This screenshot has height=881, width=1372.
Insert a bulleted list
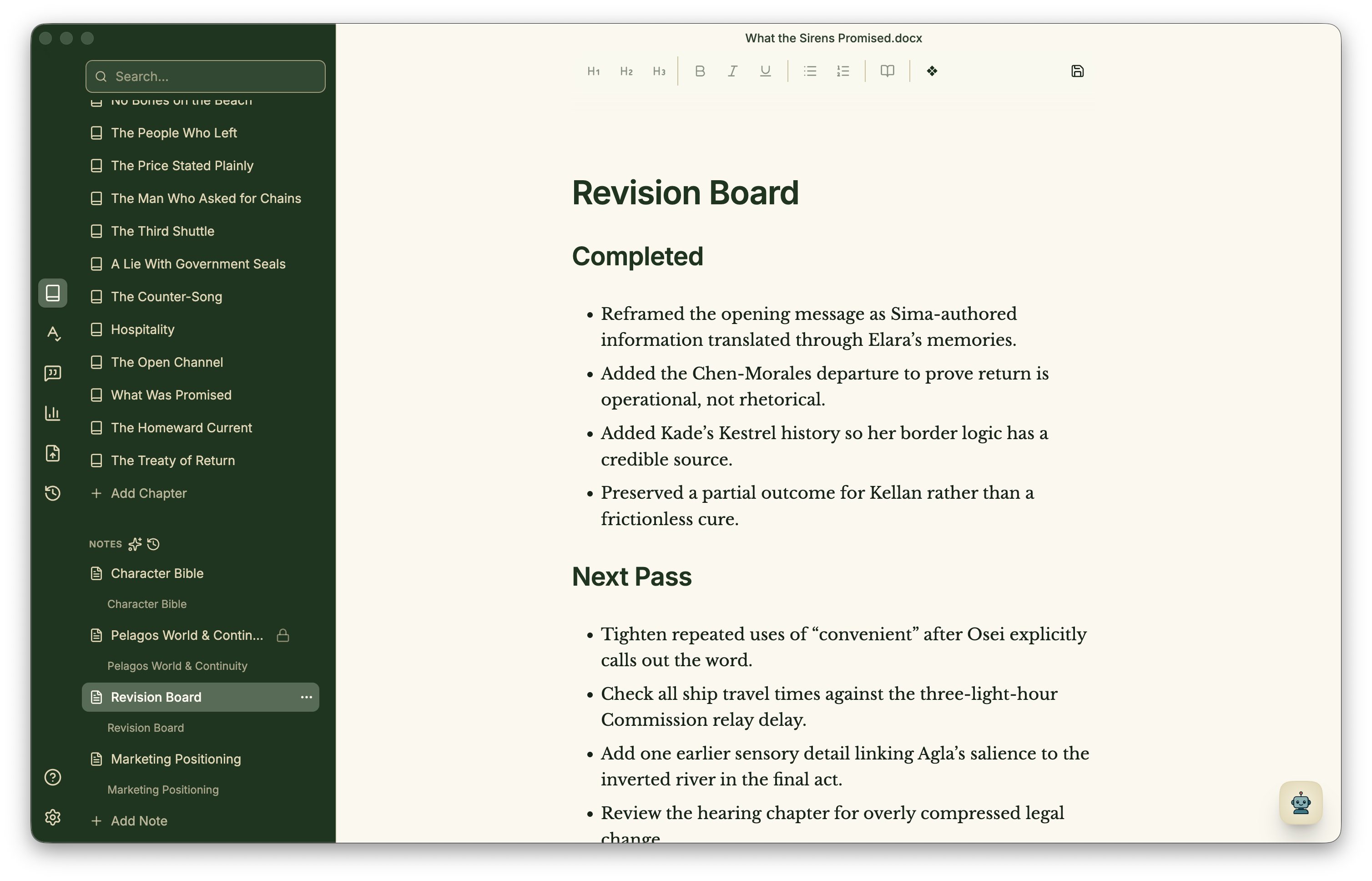(810, 71)
